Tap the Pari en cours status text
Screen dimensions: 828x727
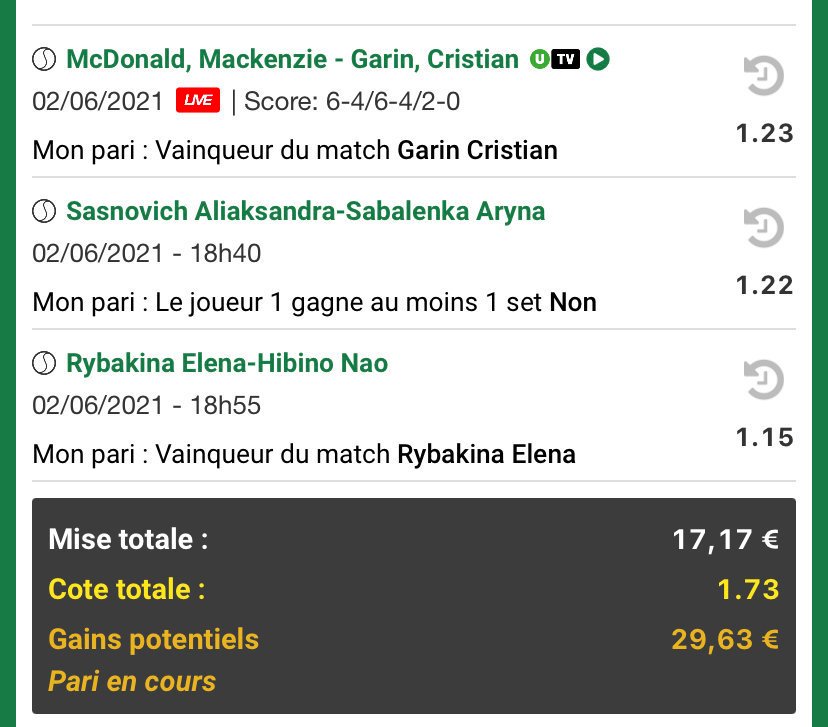(x=132, y=682)
